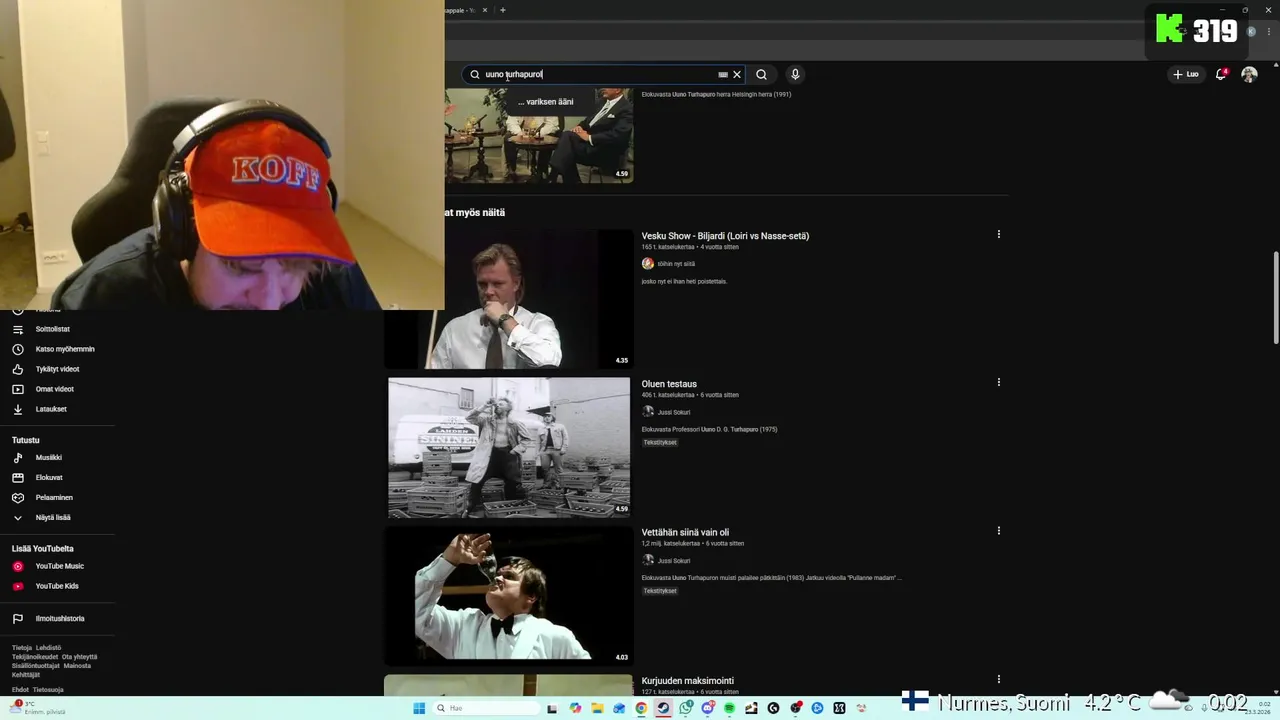1280x720 pixels.
Task: Click the Kurjuuden maksimointi video title
Action: (x=687, y=681)
